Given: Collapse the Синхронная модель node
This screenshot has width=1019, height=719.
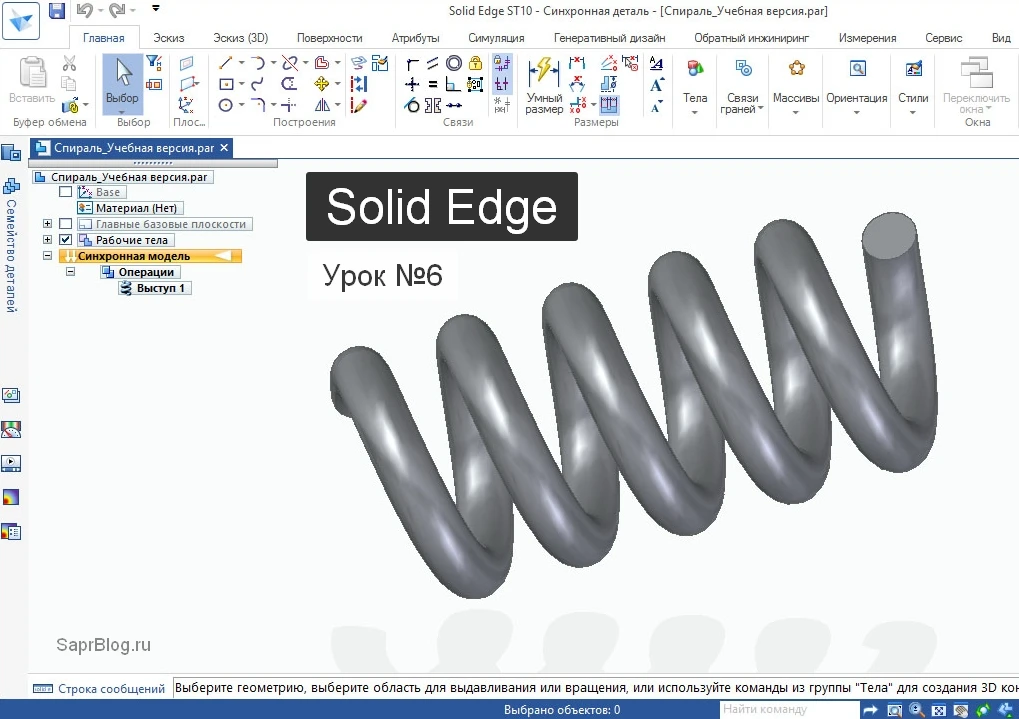Looking at the screenshot, I should coord(47,255).
